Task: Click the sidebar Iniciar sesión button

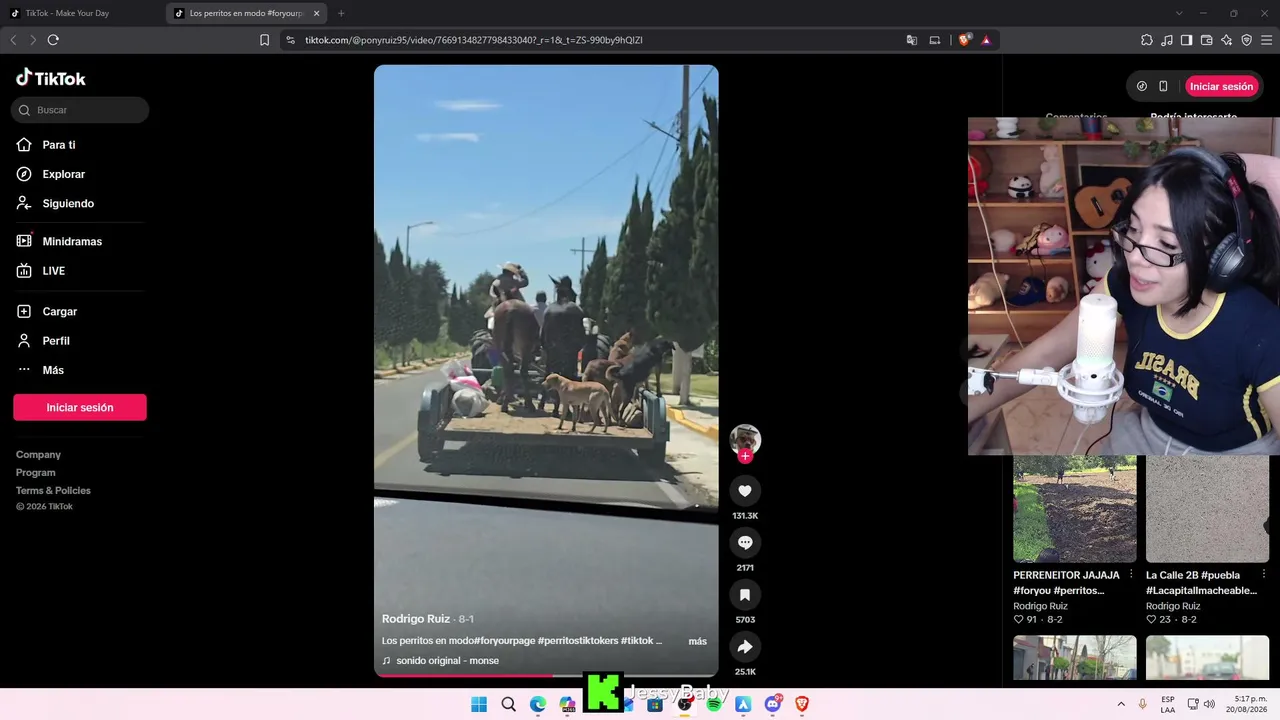Action: tap(80, 407)
